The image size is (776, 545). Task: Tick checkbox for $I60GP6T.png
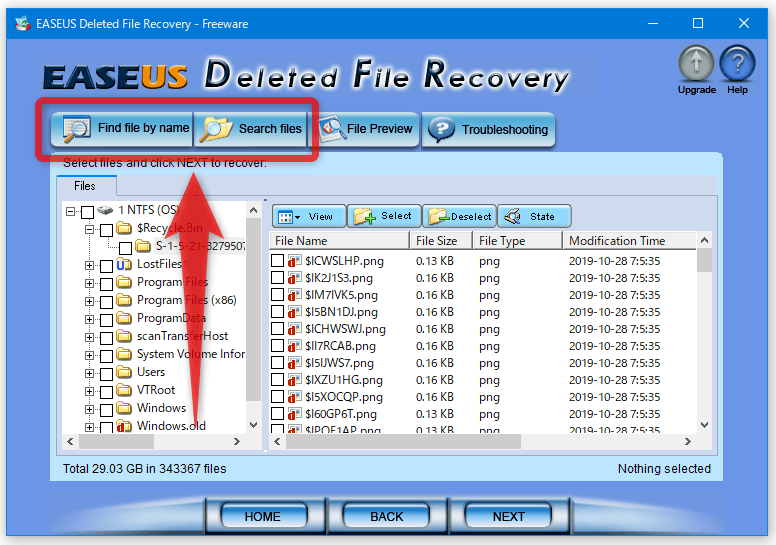pyautogui.click(x=278, y=413)
